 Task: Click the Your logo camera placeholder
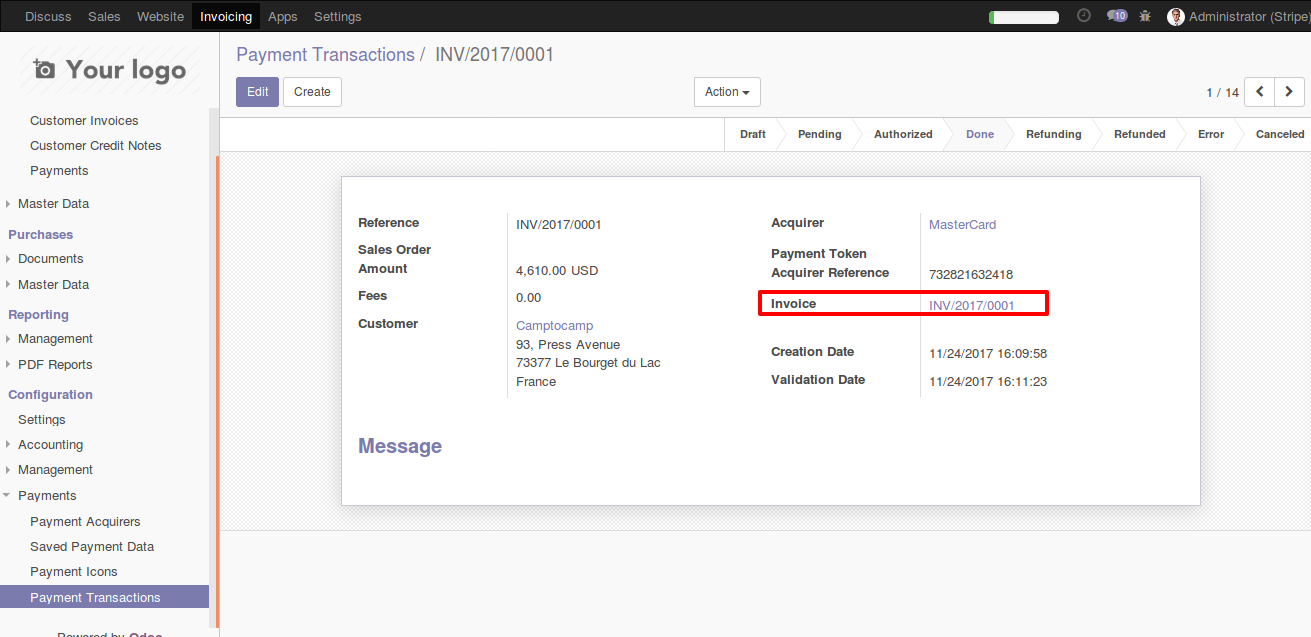pyautogui.click(x=109, y=70)
